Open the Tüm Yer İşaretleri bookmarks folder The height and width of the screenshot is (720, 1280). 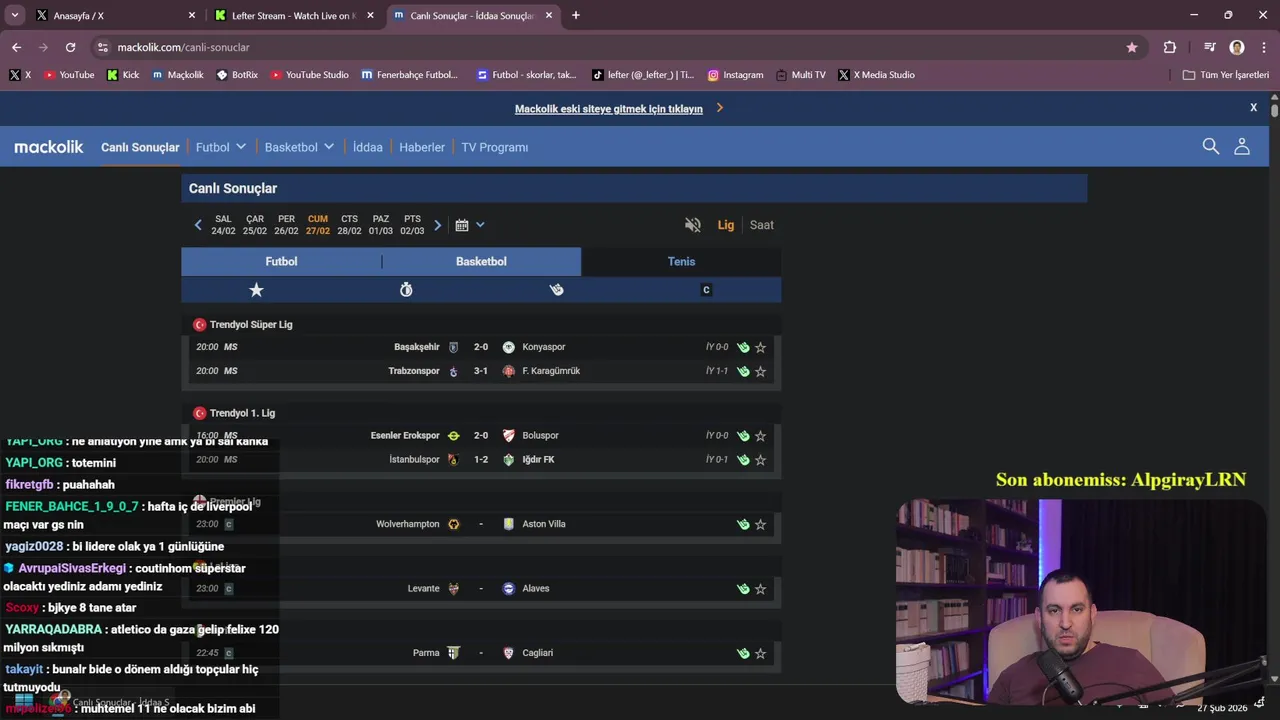(1225, 75)
